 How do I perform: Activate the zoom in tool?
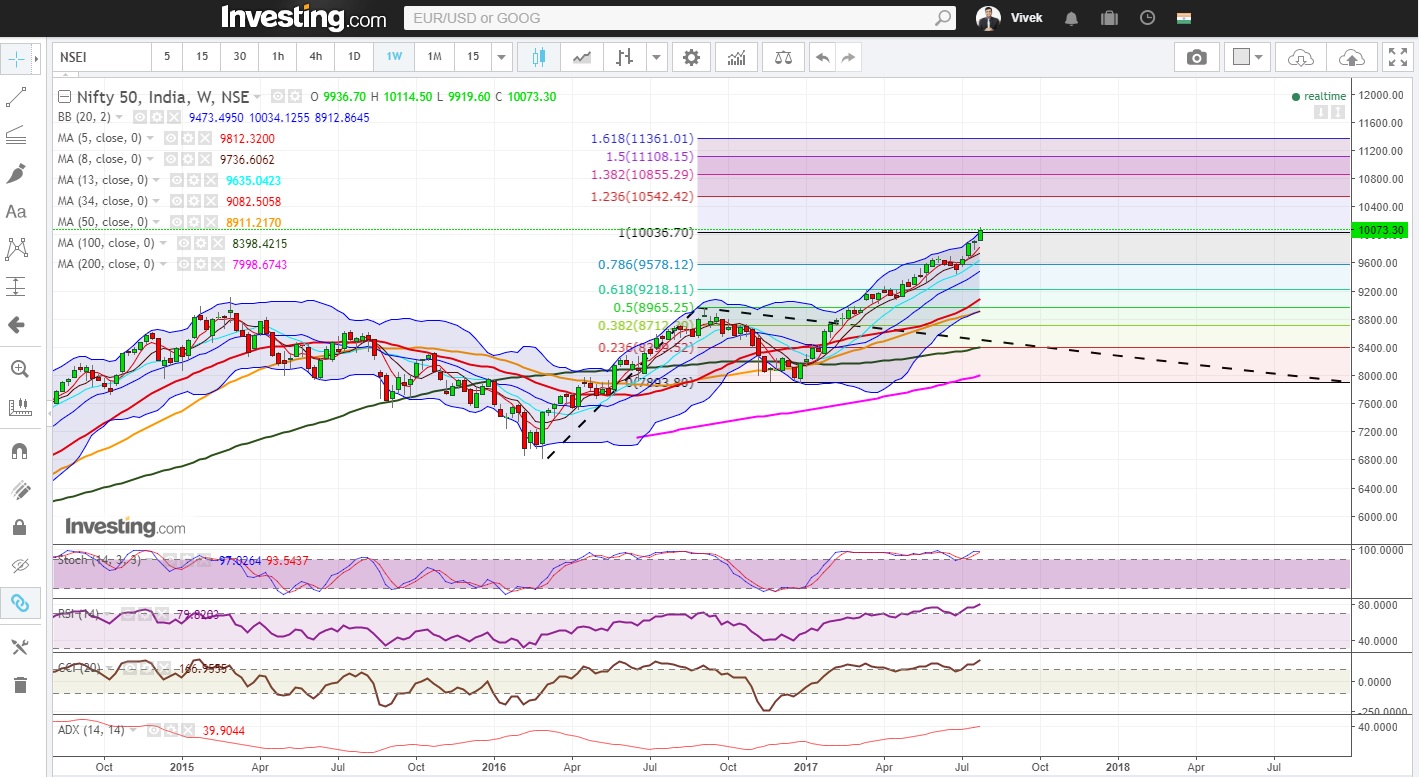(18, 369)
